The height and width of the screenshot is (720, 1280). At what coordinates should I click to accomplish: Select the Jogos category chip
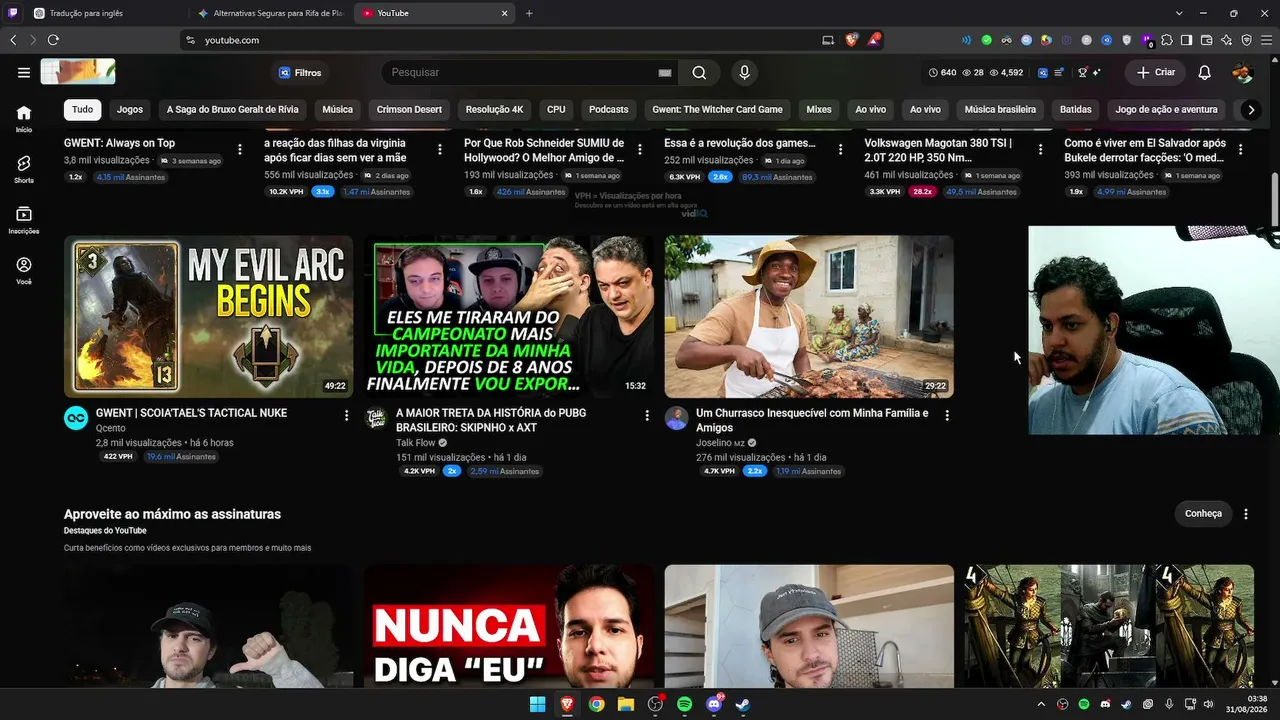[130, 110]
